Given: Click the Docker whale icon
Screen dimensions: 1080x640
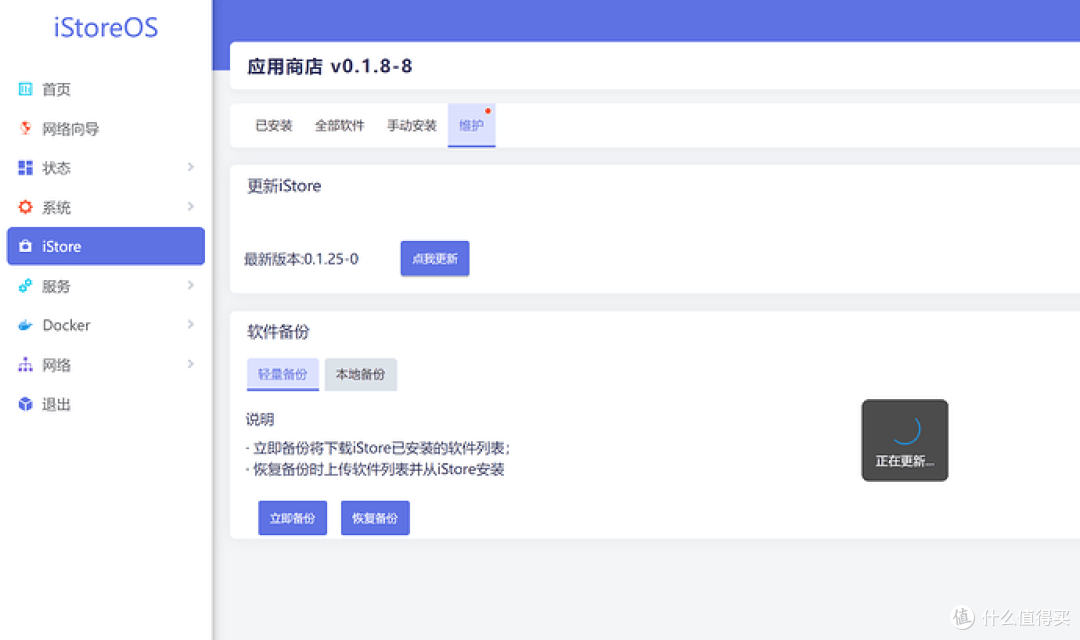Looking at the screenshot, I should [x=25, y=325].
